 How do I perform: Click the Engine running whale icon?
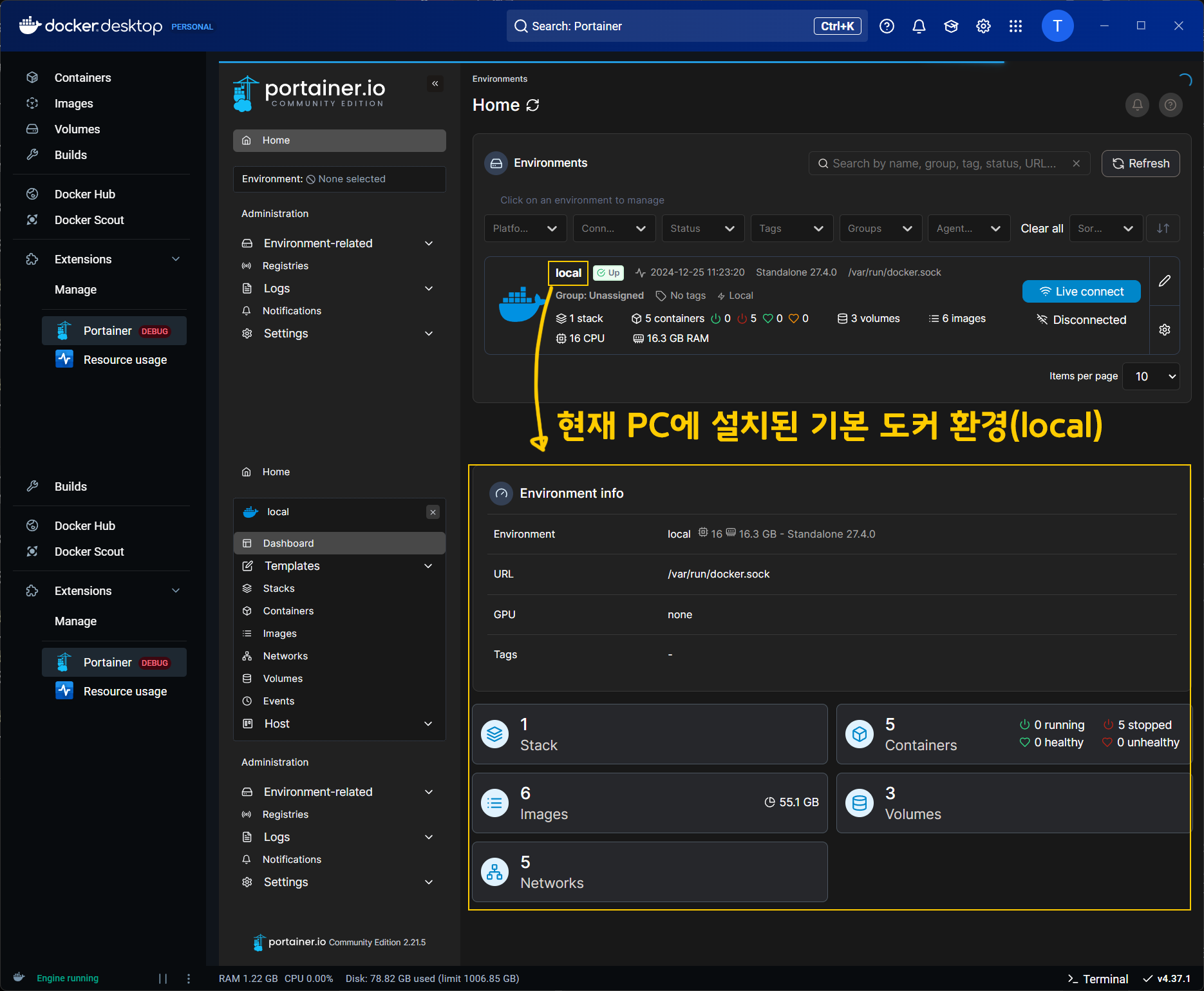tap(19, 977)
